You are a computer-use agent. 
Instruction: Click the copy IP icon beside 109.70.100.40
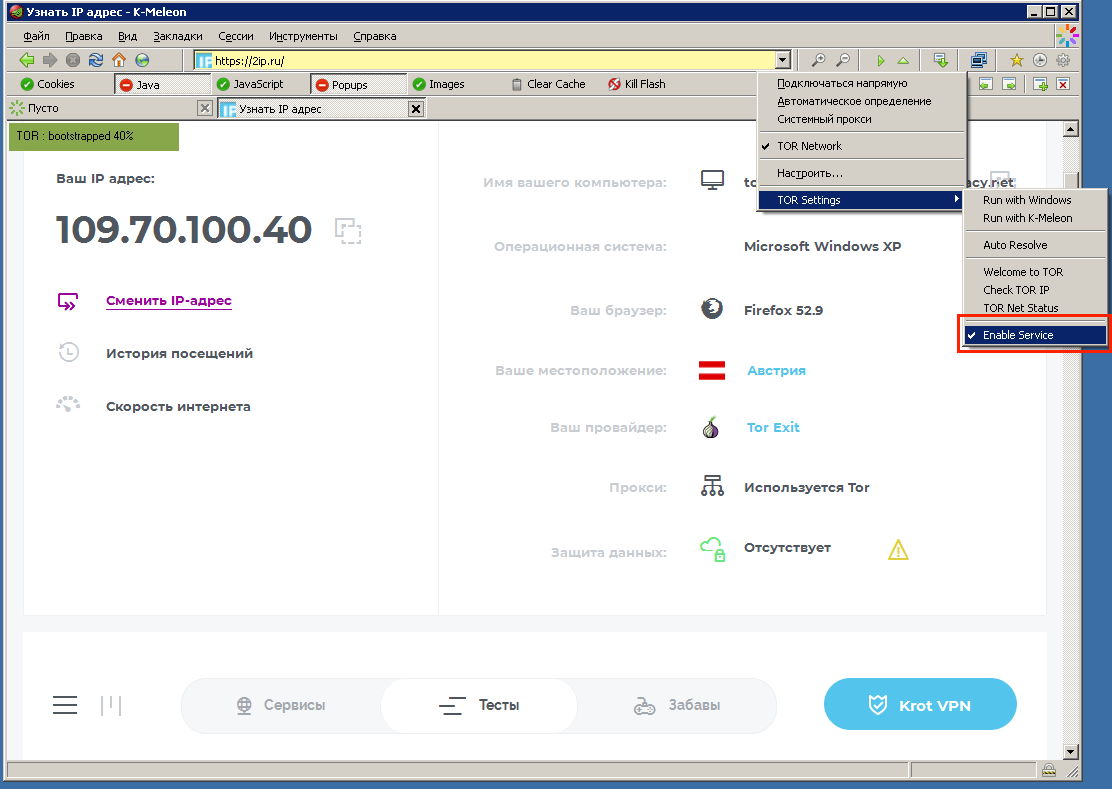348,230
